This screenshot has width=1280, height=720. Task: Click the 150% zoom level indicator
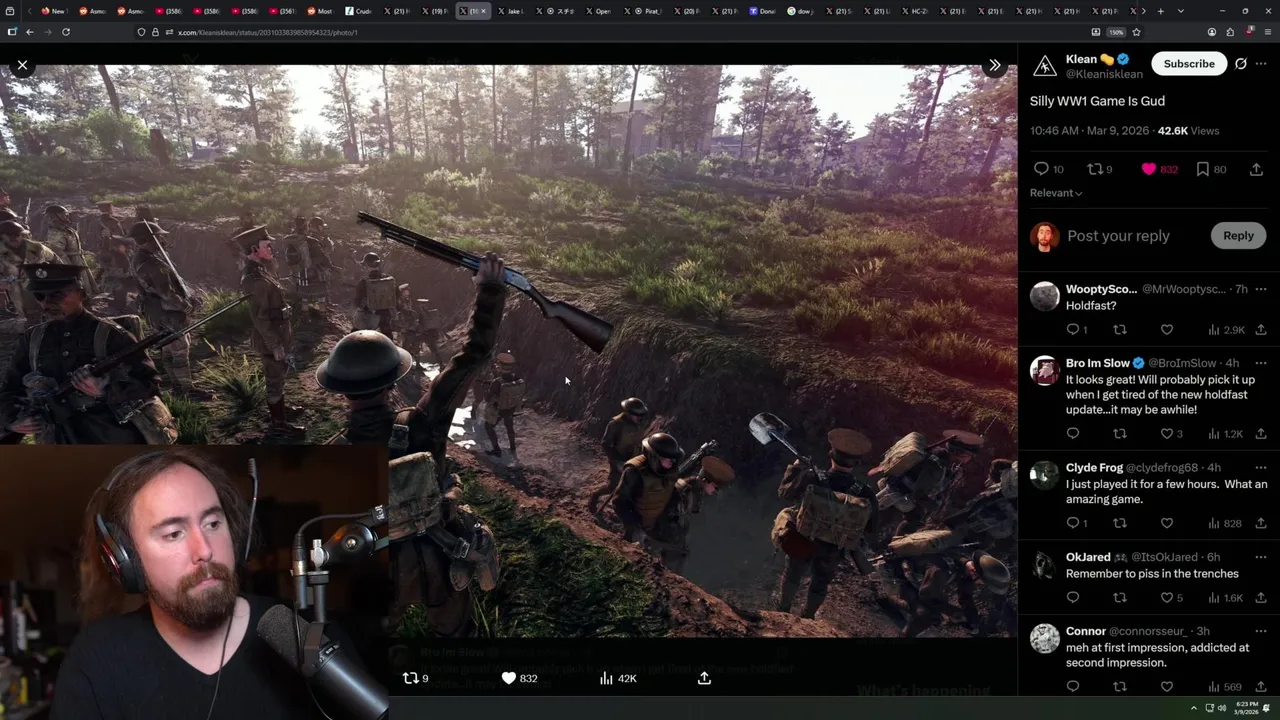(x=1116, y=32)
